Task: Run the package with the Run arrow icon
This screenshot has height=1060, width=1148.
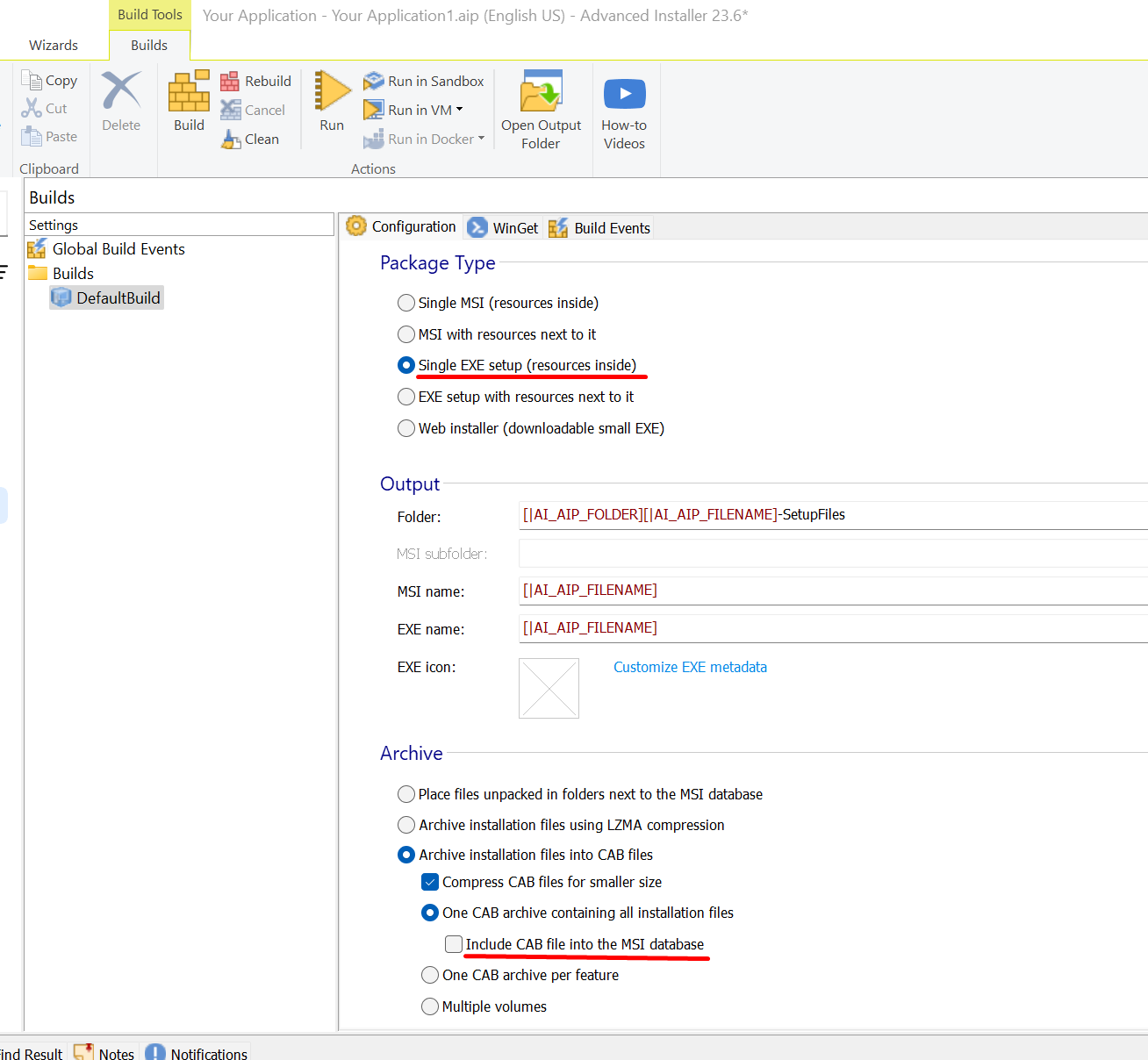Action: tap(332, 91)
